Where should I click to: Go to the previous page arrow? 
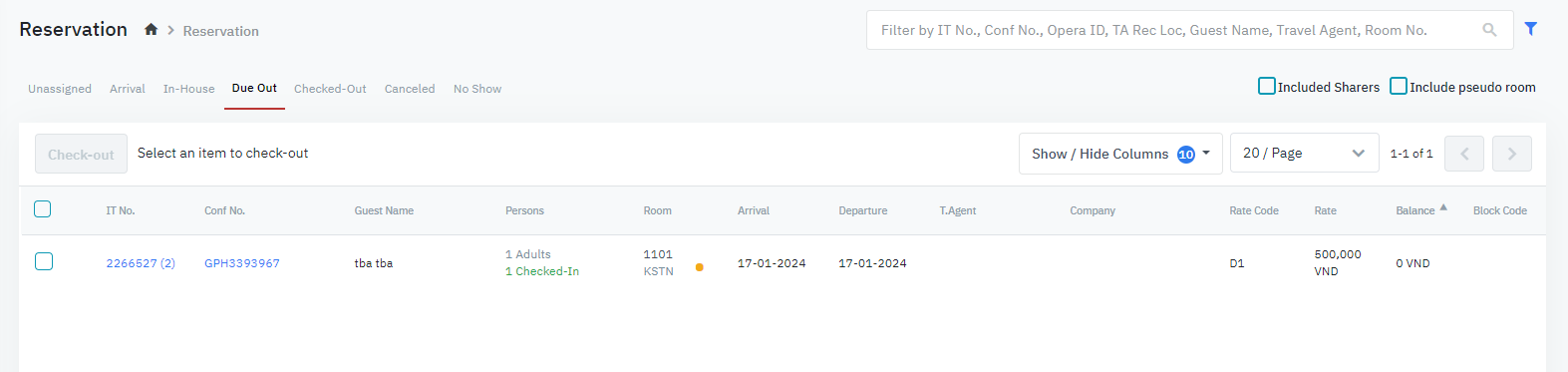(1464, 154)
